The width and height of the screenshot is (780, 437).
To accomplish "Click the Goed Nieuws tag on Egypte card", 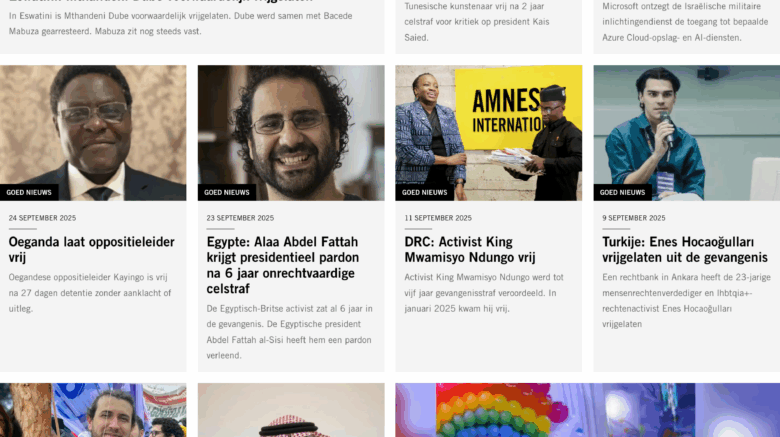I will click(x=227, y=192).
